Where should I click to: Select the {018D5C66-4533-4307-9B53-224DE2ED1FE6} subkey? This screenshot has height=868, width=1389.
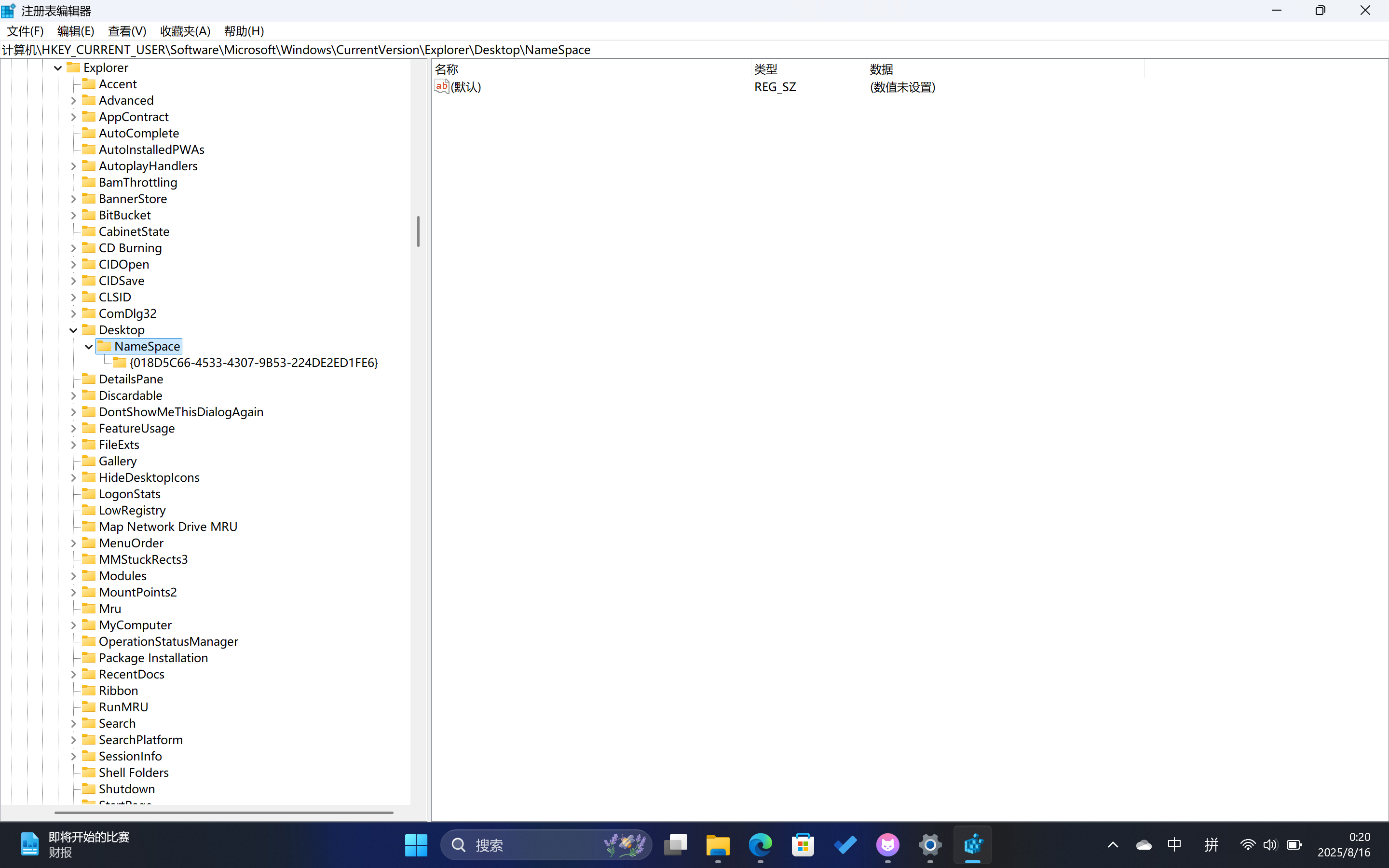(253, 363)
